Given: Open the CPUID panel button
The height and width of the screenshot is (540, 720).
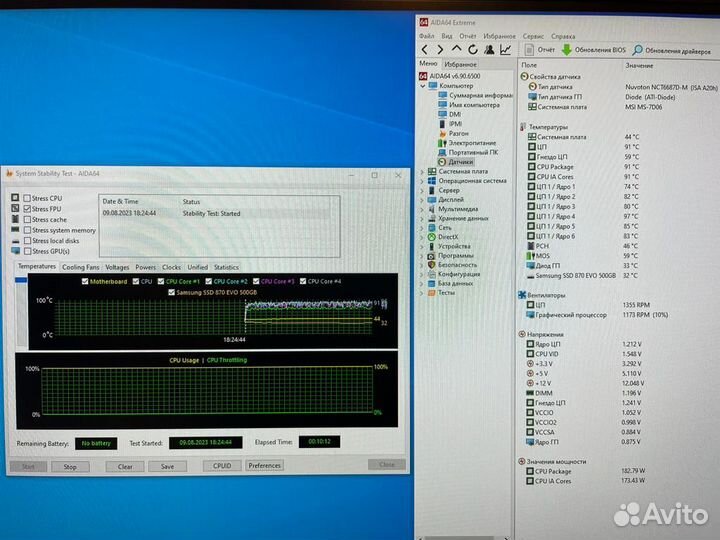Looking at the screenshot, I should click(x=222, y=466).
